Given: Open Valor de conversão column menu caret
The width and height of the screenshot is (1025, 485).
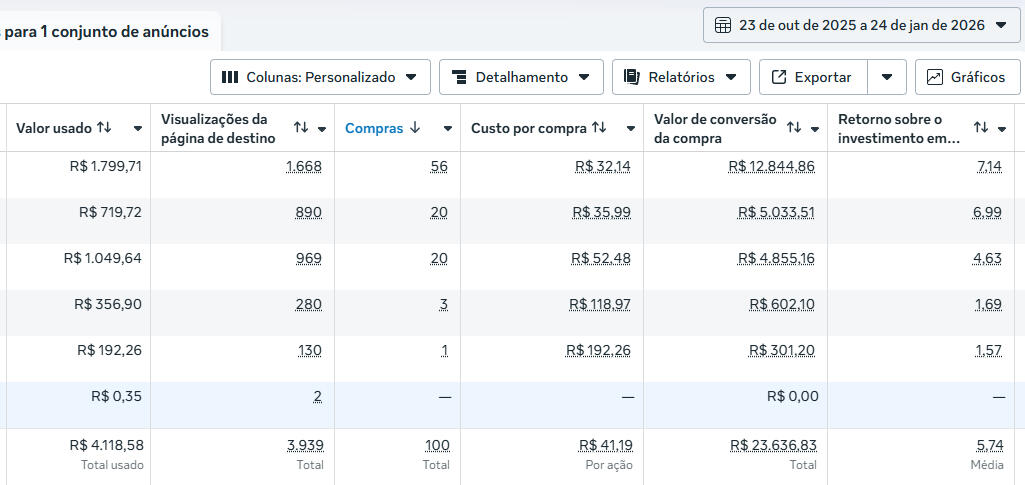Looking at the screenshot, I should 815,129.
